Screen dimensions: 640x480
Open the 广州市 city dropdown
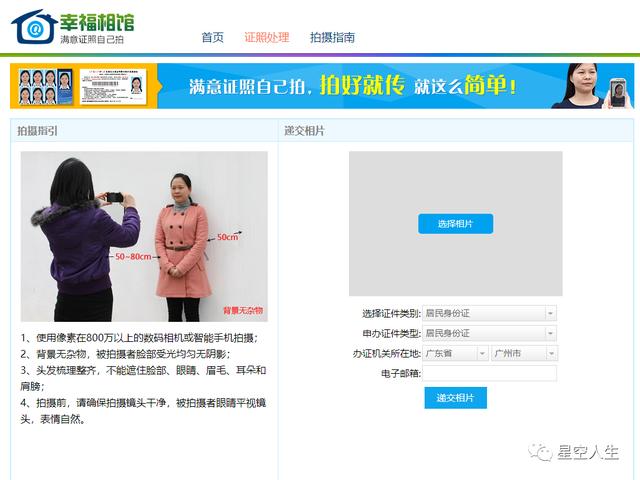[x=524, y=353]
